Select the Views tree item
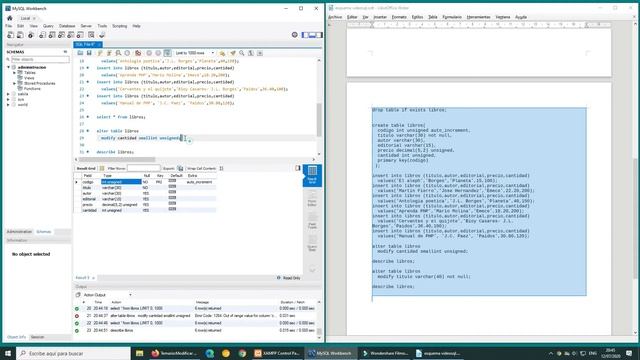This screenshot has height=360, width=640. pos(29,78)
